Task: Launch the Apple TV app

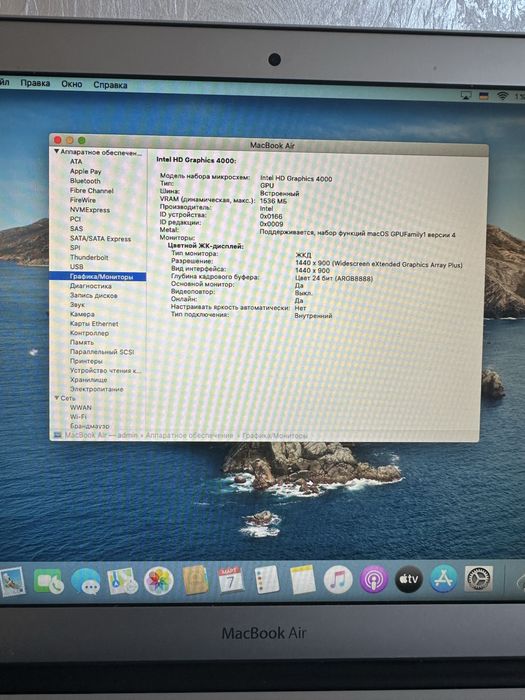Action: click(408, 579)
